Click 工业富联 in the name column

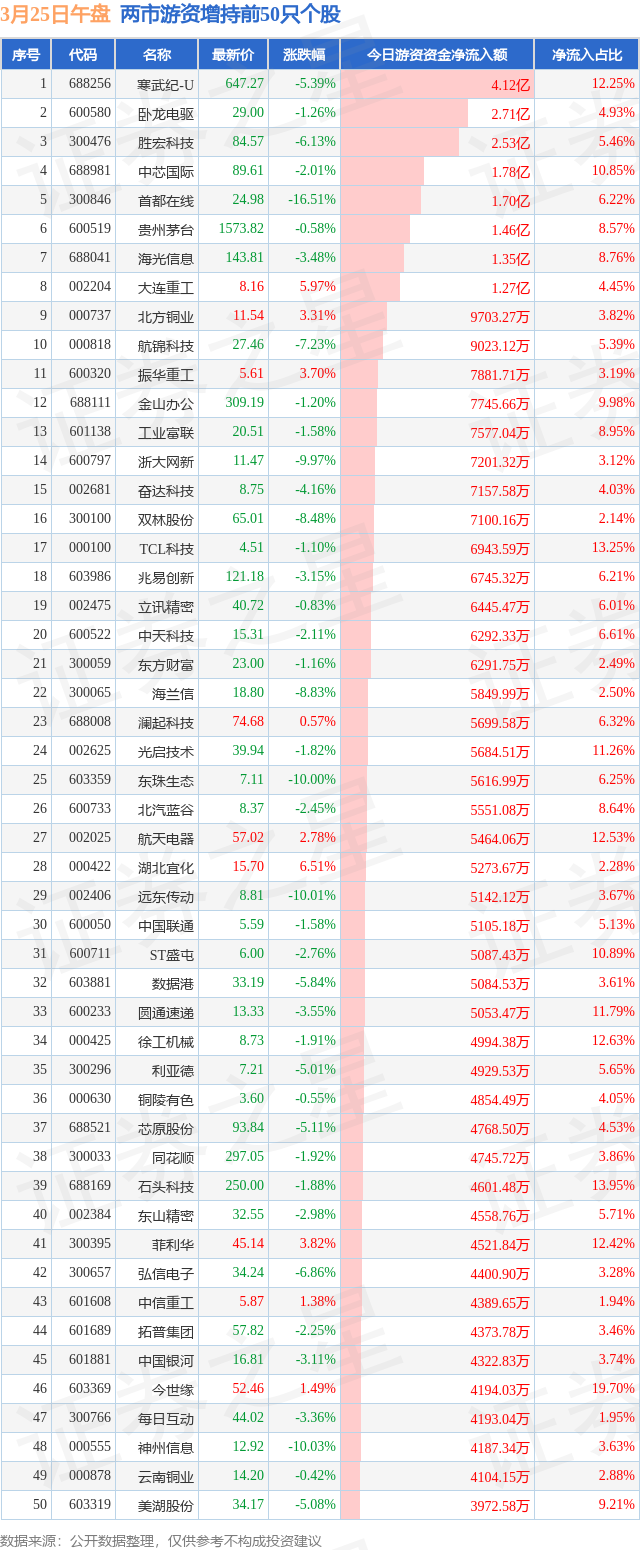(166, 432)
